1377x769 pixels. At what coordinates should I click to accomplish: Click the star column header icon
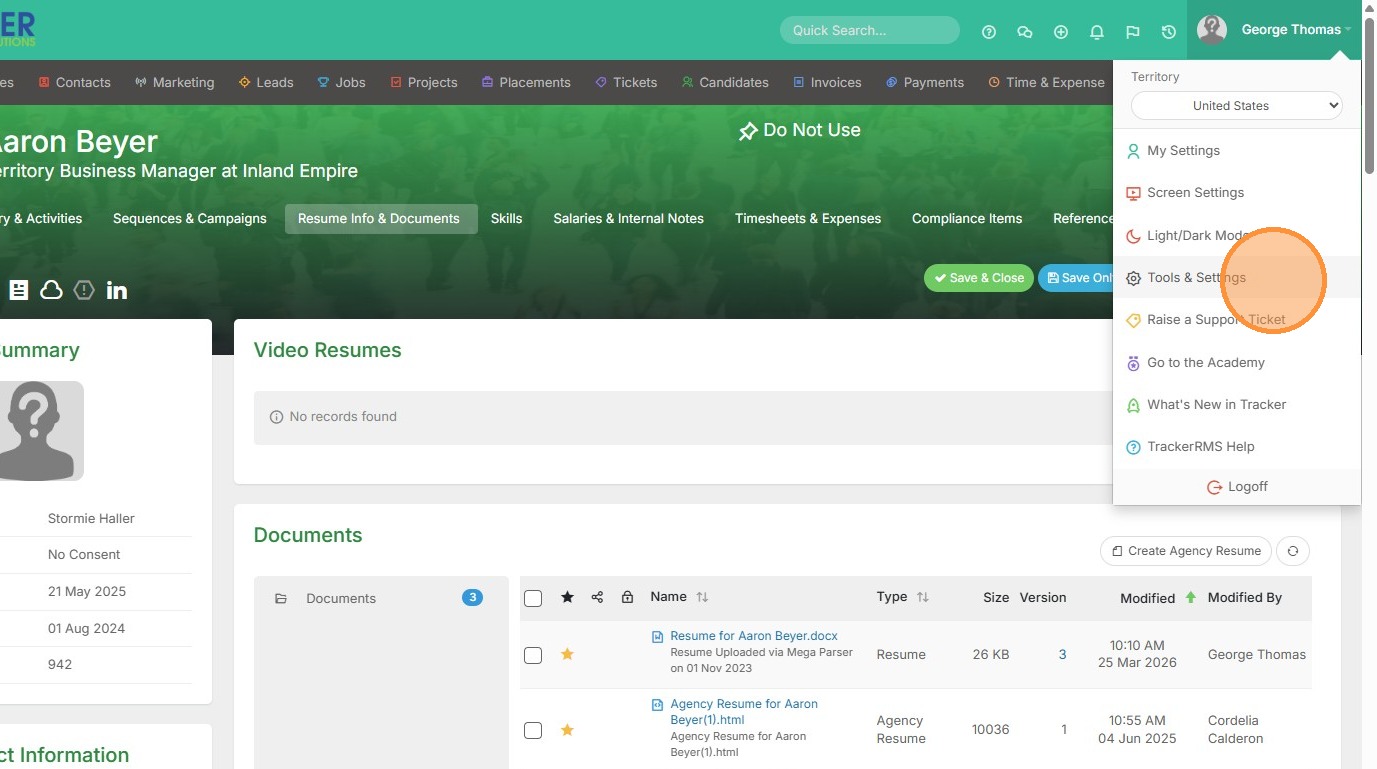point(567,597)
